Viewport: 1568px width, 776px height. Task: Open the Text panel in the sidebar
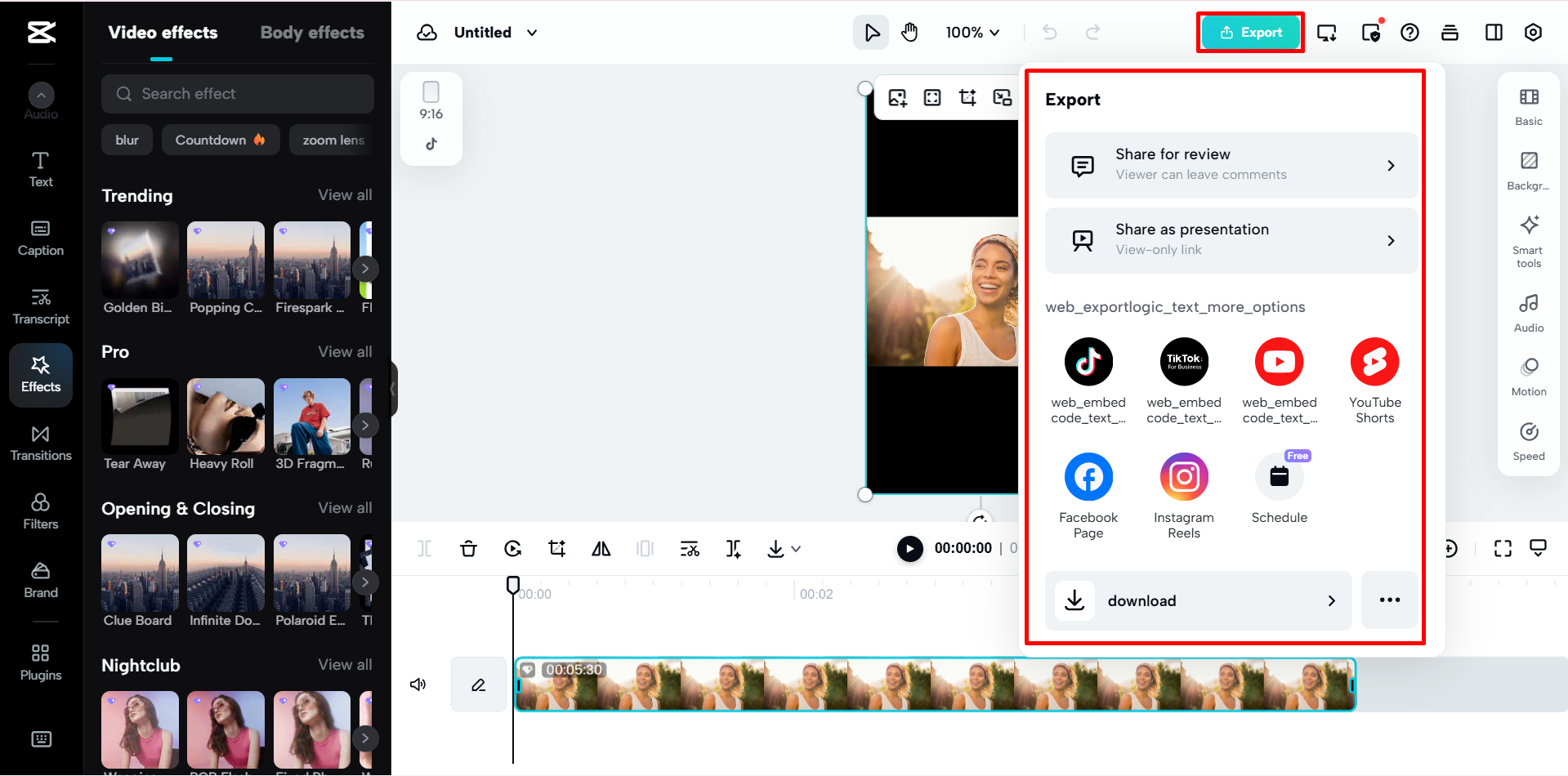click(41, 170)
